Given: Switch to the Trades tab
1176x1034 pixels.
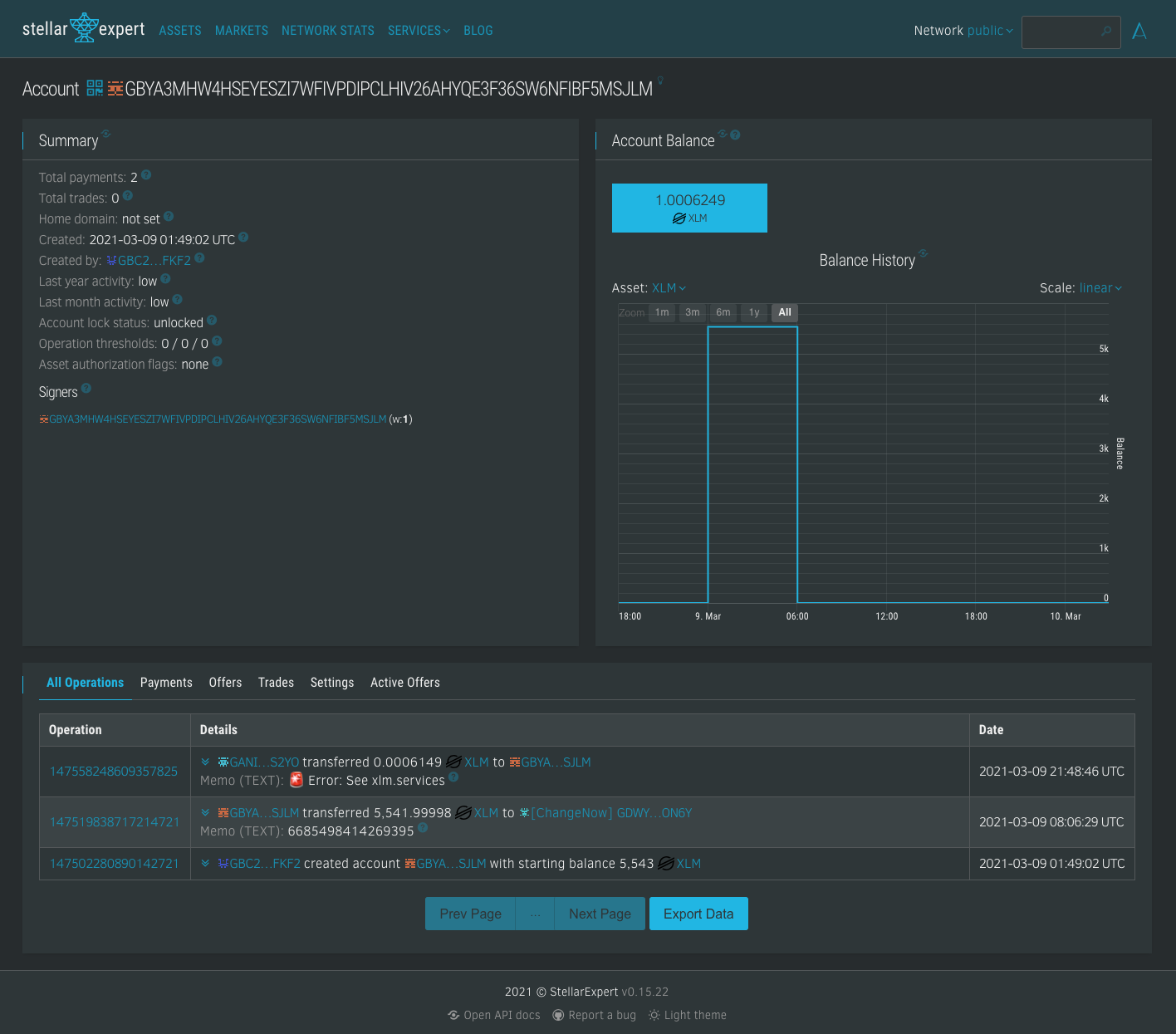Looking at the screenshot, I should pos(276,683).
